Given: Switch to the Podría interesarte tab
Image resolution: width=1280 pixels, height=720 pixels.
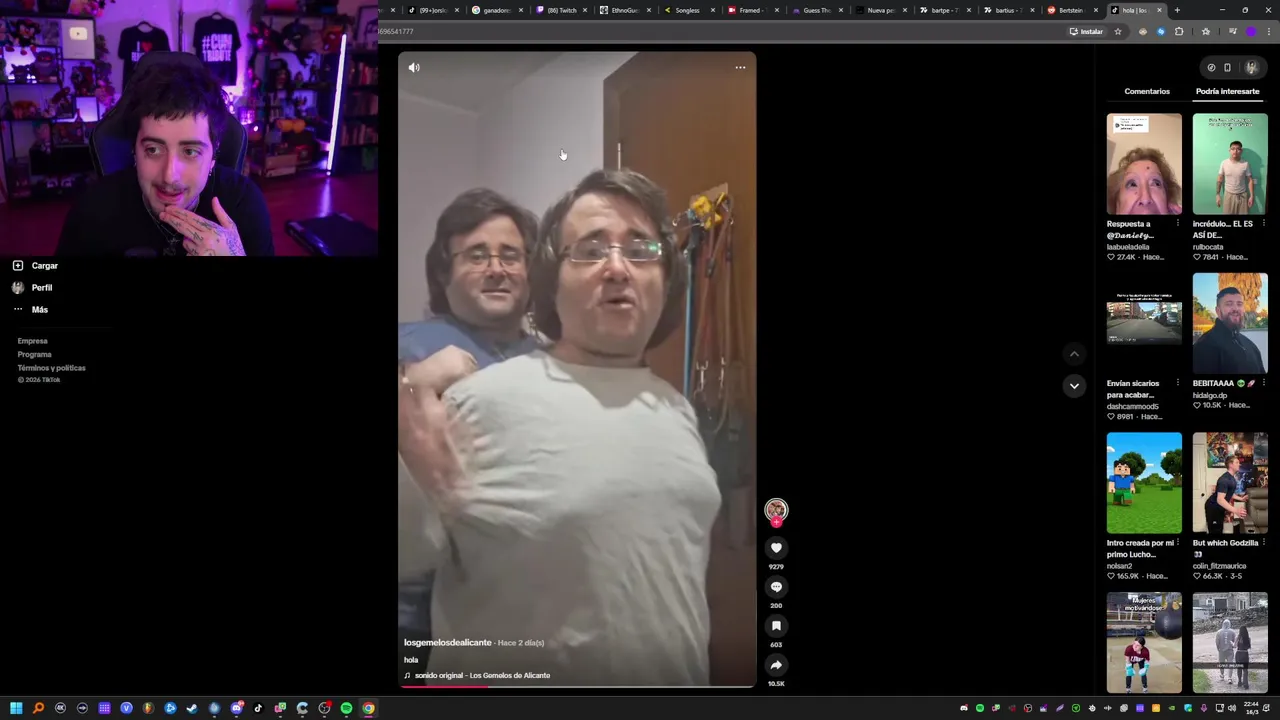Looking at the screenshot, I should coord(1227,91).
